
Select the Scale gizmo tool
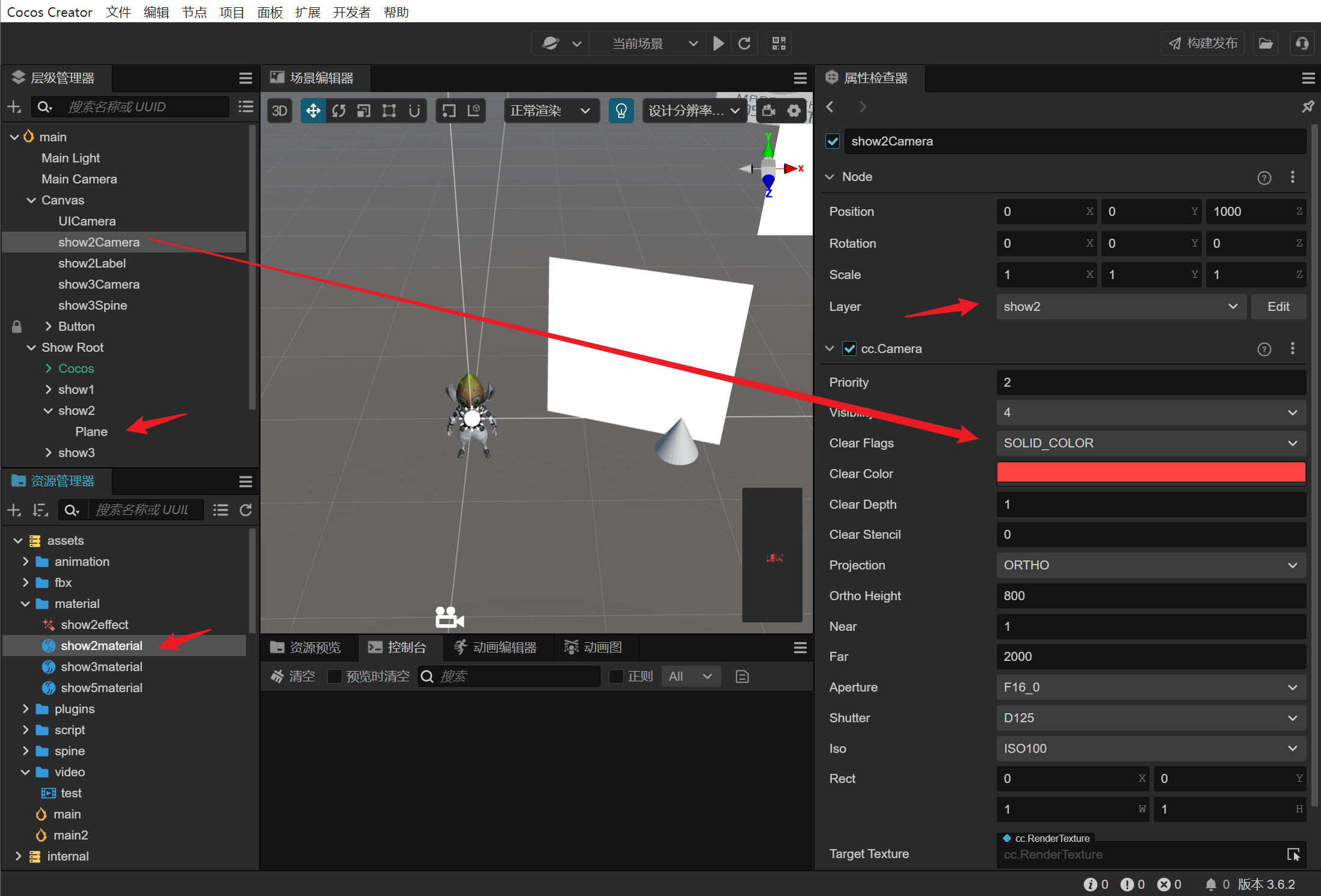click(x=364, y=111)
